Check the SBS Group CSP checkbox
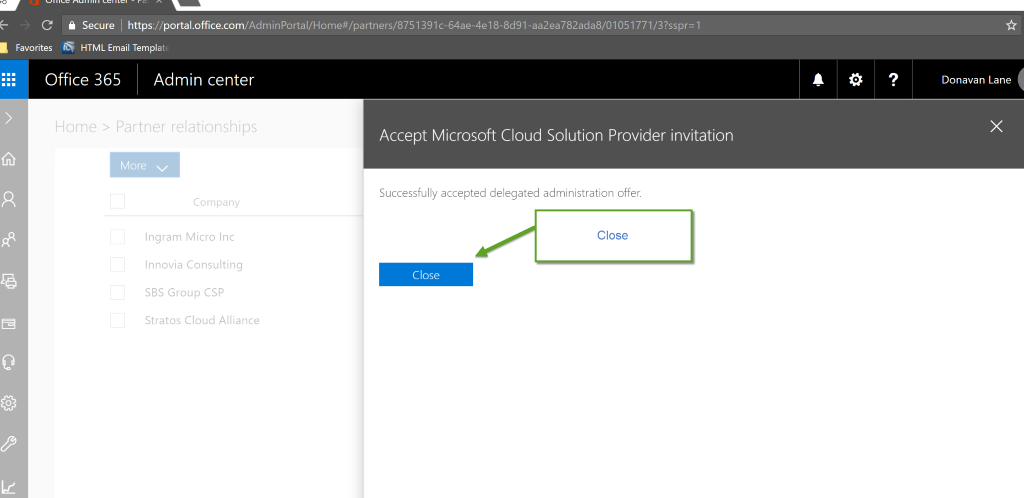 118,292
